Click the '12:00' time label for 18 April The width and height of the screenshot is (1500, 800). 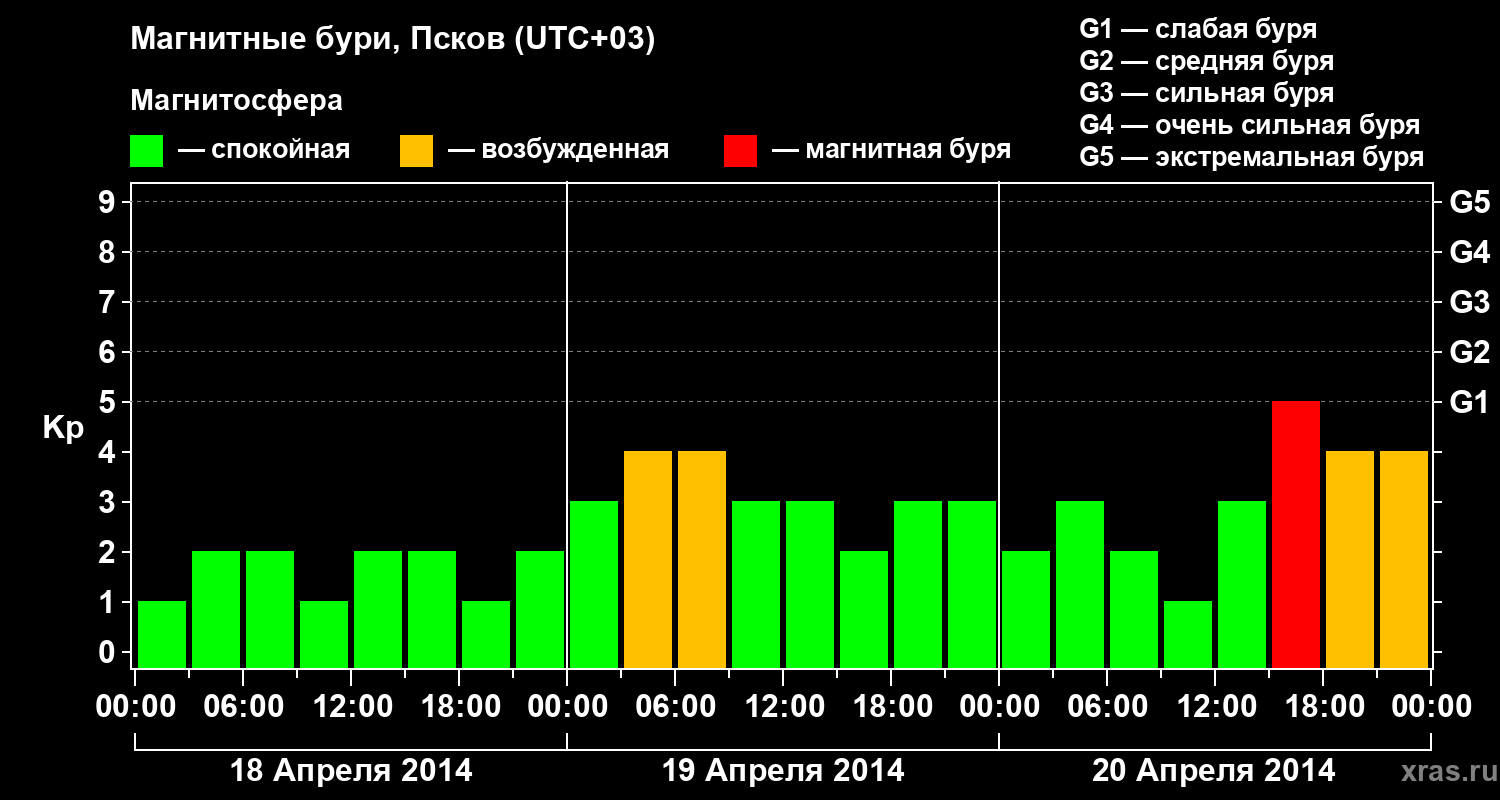351,707
